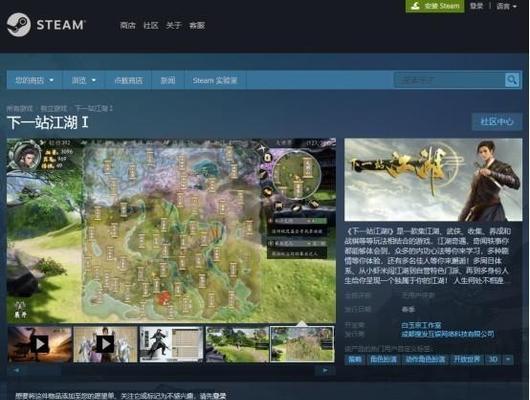This screenshot has width=530, height=400.
Task: Click the 社区中心 button
Action: click(x=497, y=122)
